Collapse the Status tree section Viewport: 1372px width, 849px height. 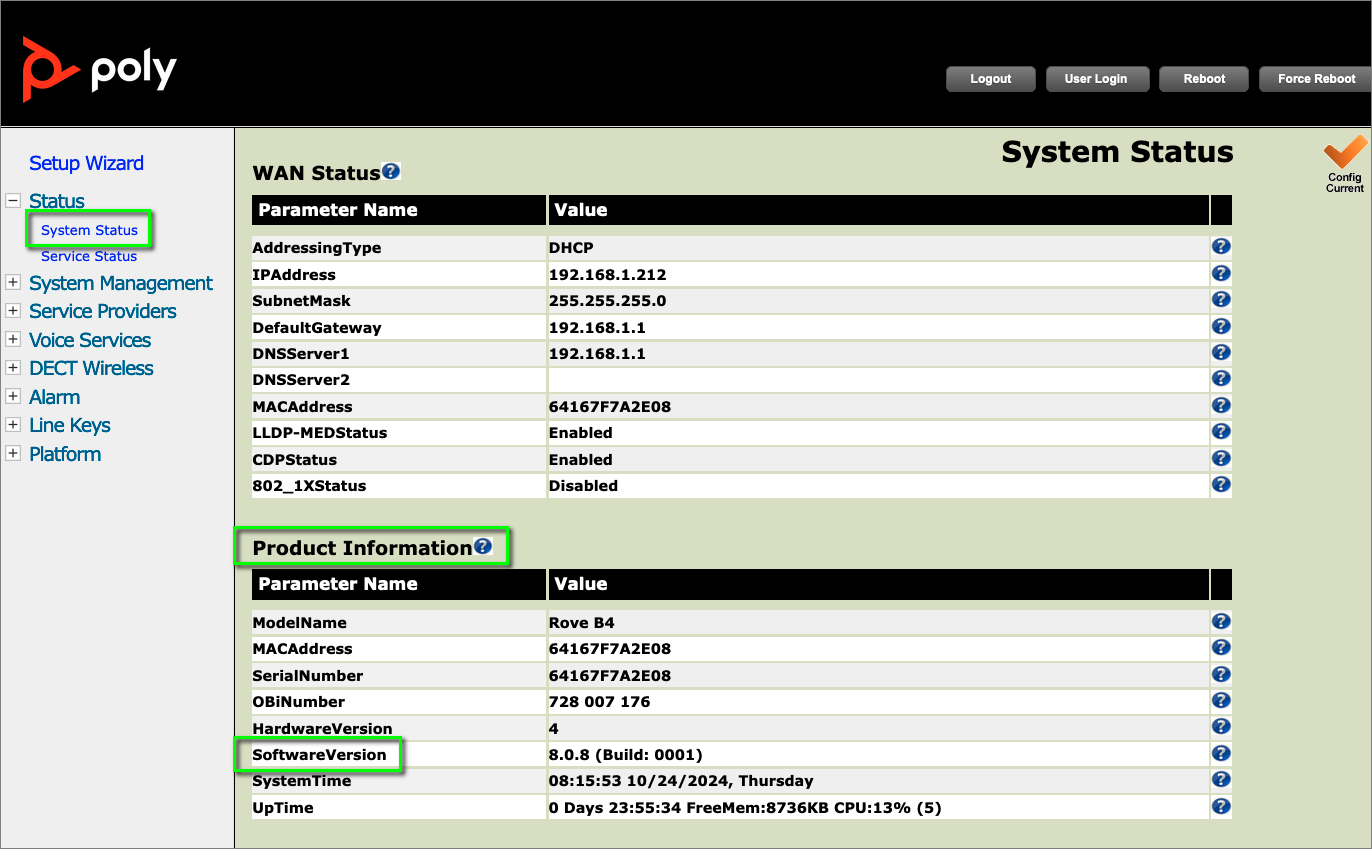[x=13, y=201]
